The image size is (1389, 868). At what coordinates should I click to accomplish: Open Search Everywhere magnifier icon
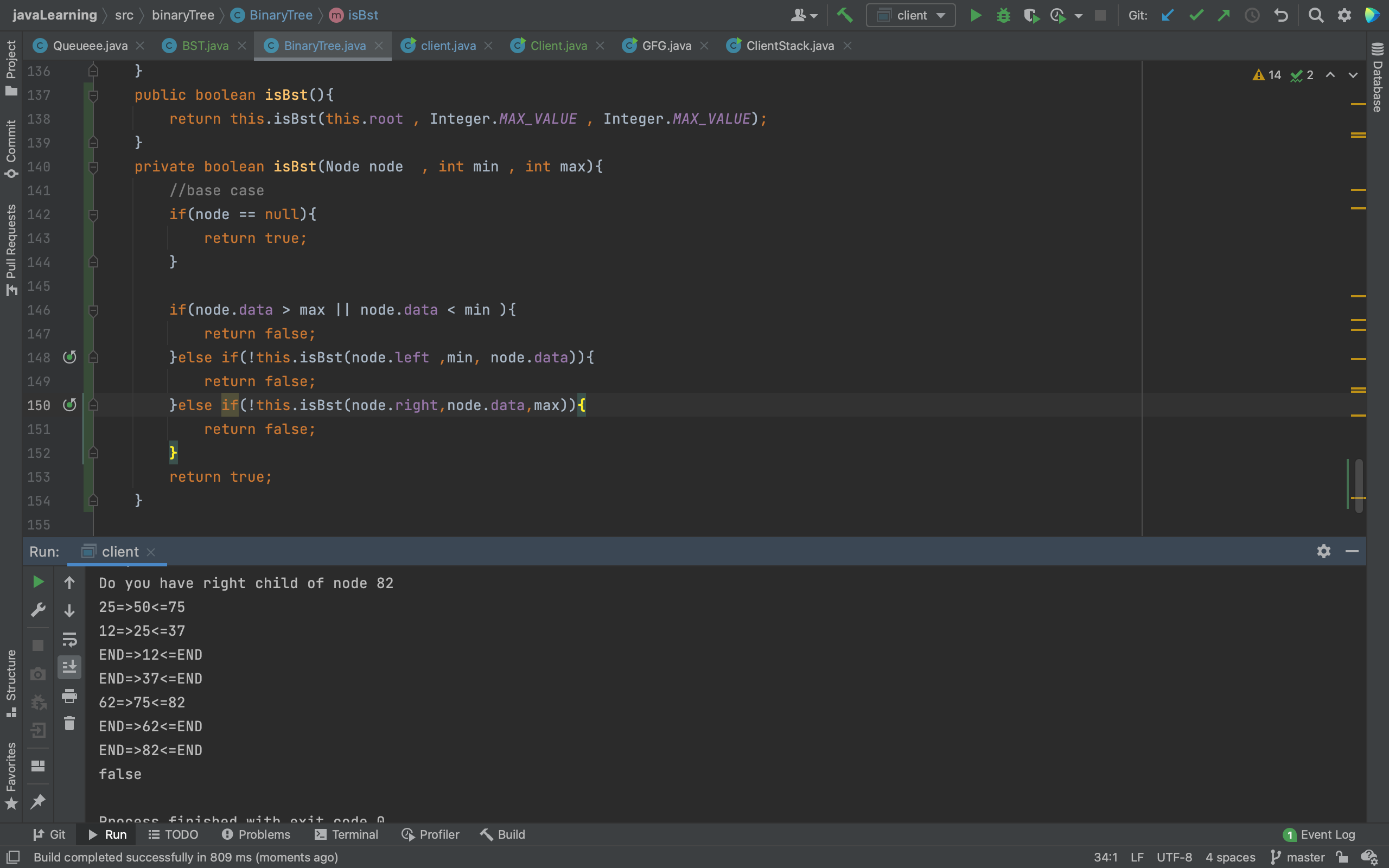(x=1316, y=16)
